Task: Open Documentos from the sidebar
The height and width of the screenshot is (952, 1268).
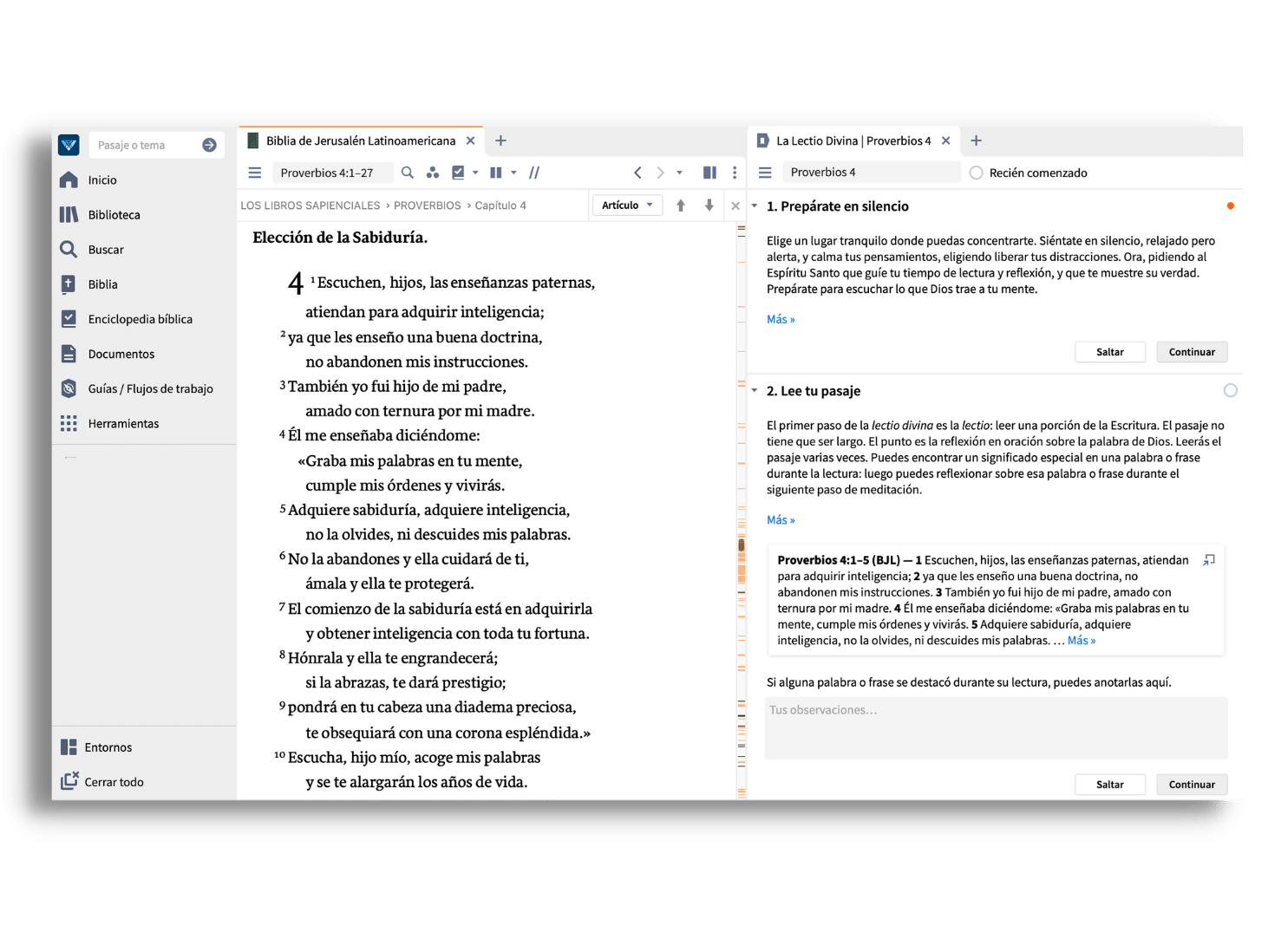Action: 121,354
